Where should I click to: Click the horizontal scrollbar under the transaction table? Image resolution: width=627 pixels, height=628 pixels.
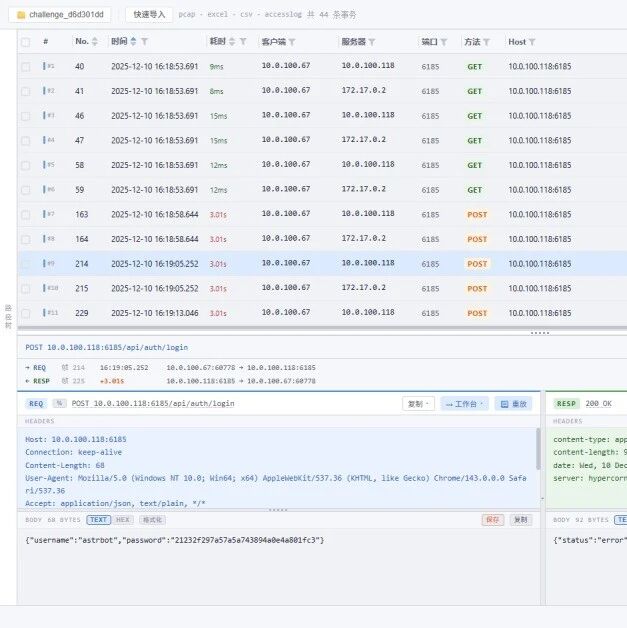click(322, 328)
